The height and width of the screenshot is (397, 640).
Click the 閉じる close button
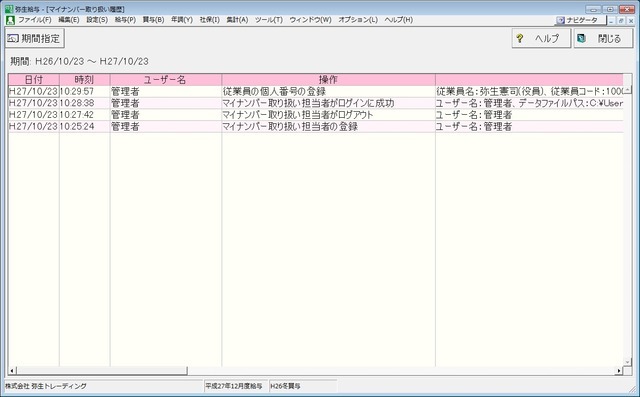click(603, 38)
